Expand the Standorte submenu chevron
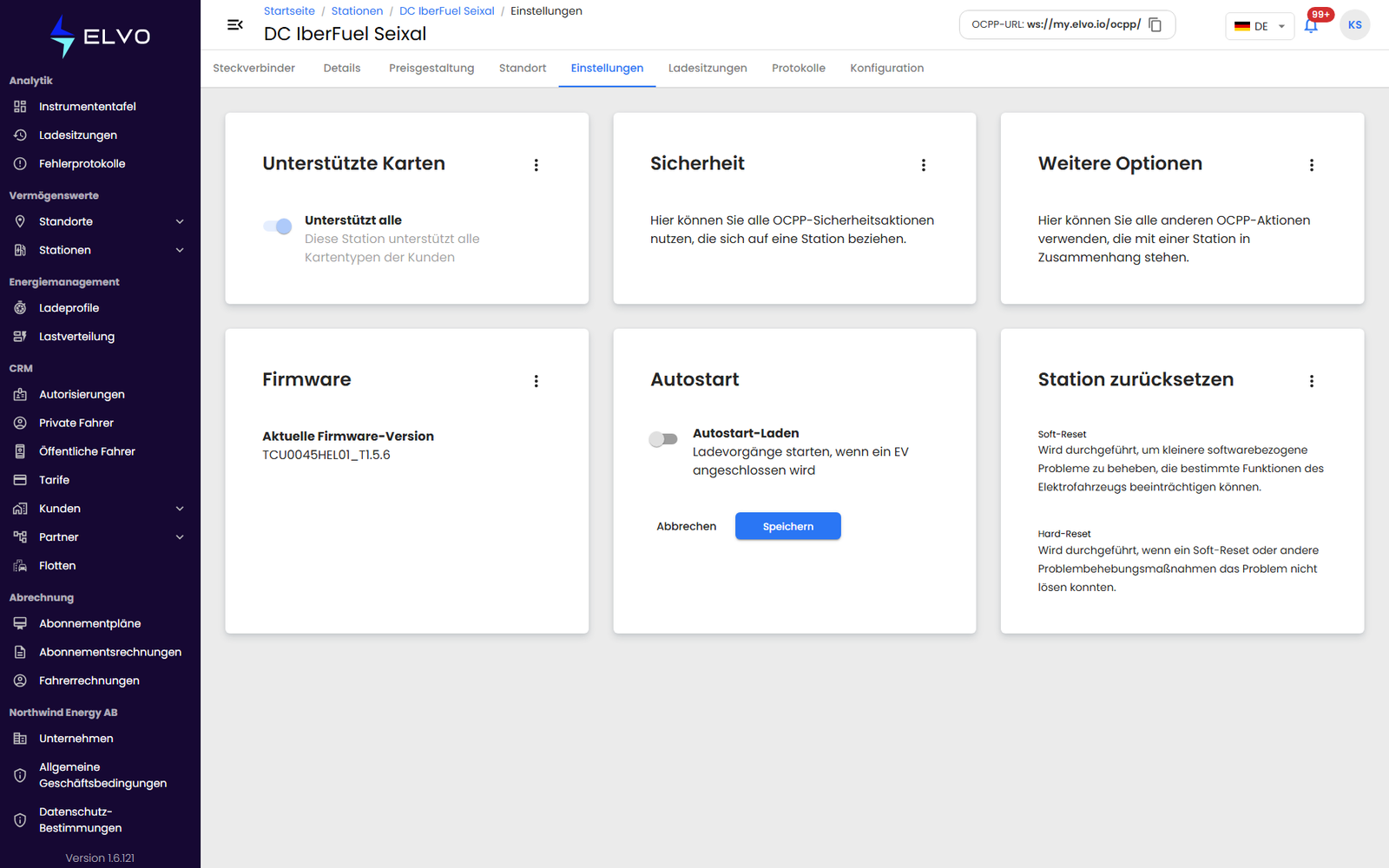The height and width of the screenshot is (868, 1389). coord(180,221)
